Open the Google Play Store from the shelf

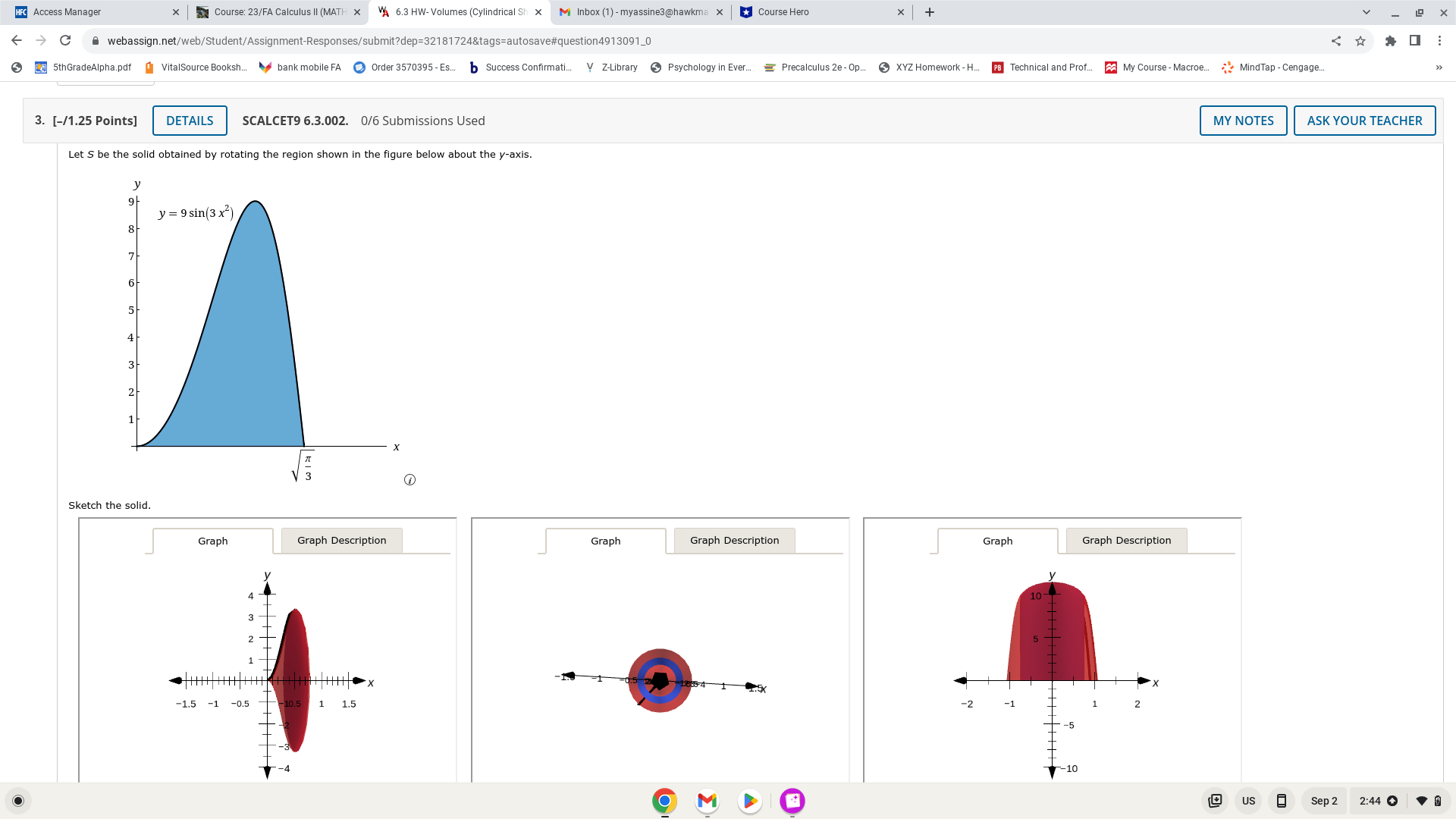pos(749,801)
